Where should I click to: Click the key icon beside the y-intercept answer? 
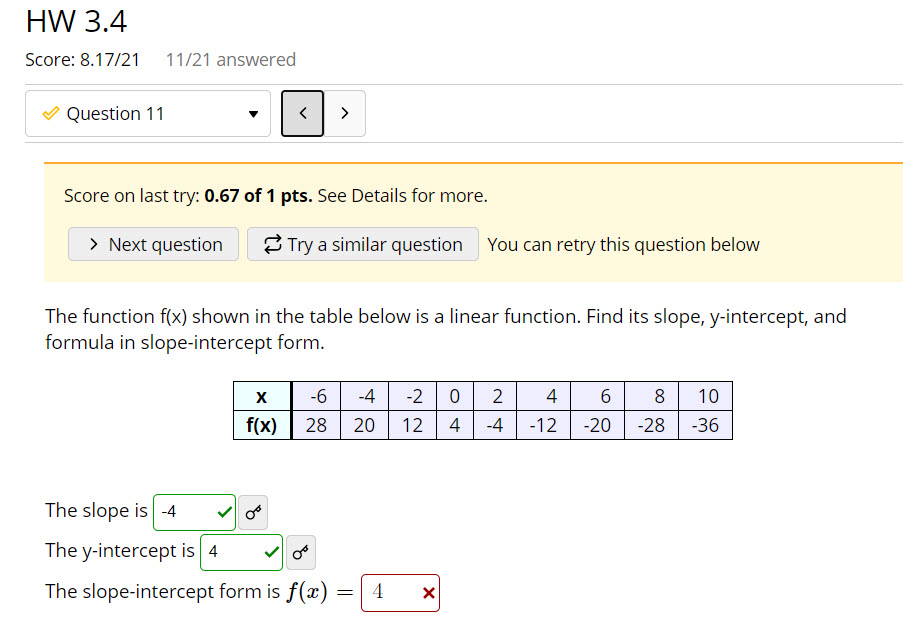click(x=300, y=551)
